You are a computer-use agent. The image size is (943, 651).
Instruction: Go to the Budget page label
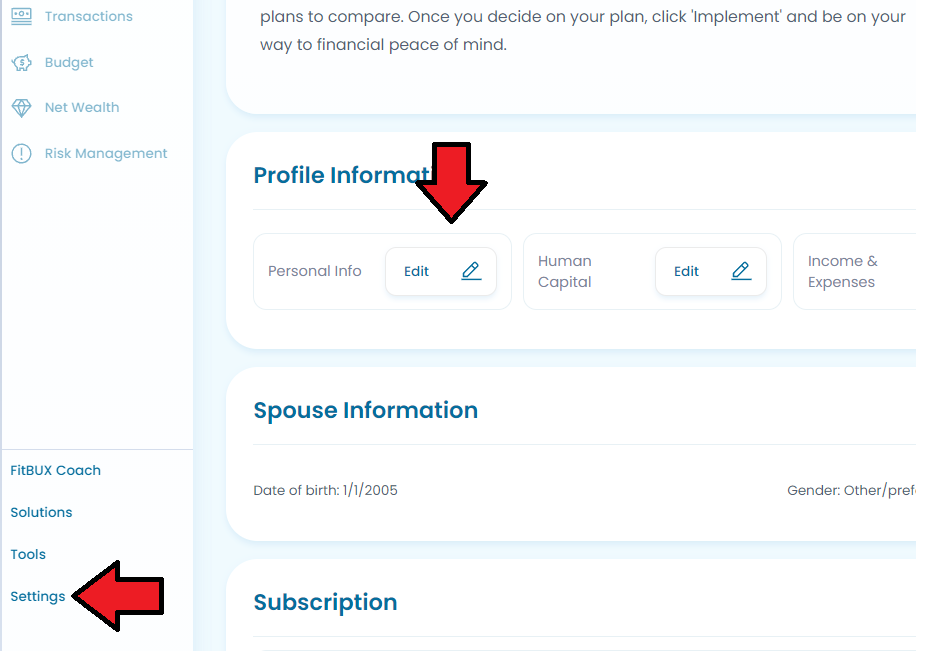point(69,63)
